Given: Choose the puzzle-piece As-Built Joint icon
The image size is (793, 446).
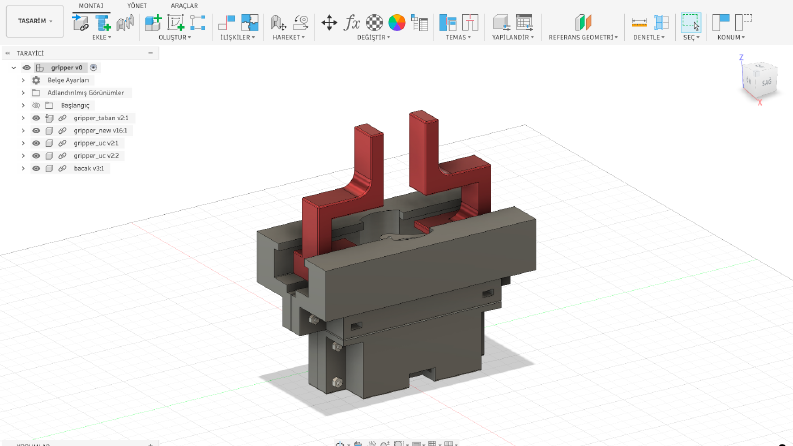Looking at the screenshot, I should click(249, 23).
